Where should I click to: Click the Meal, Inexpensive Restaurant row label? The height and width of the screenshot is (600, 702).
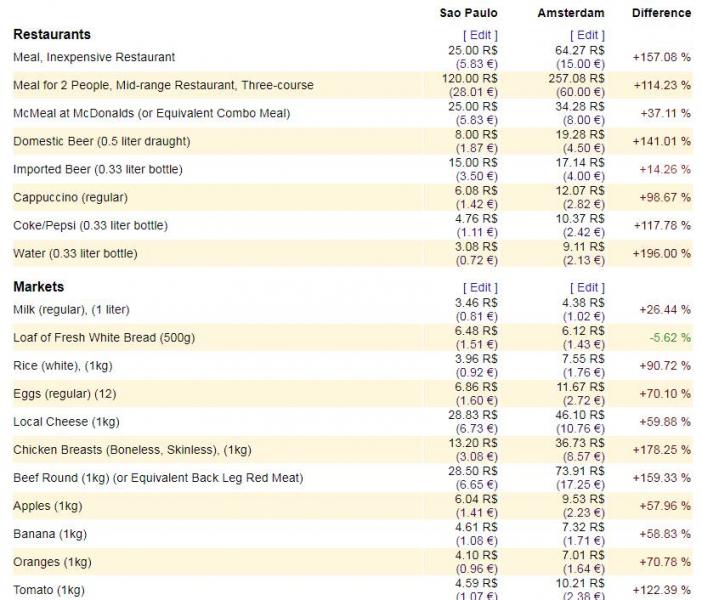pos(94,57)
